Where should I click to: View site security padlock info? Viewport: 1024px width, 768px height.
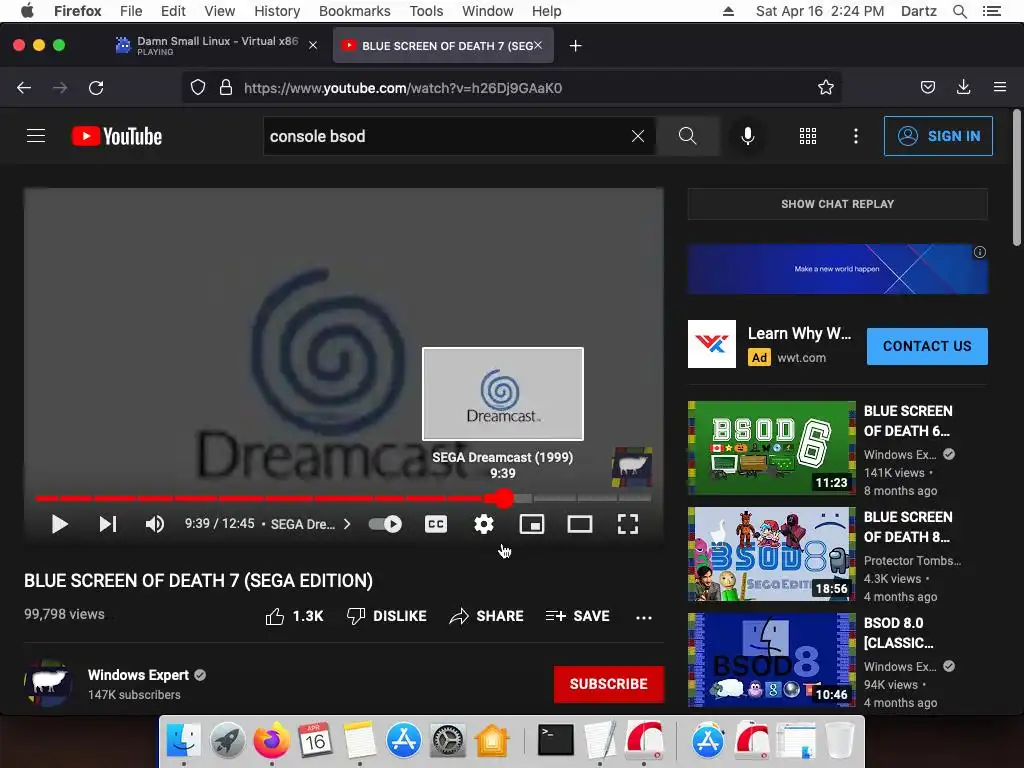226,88
